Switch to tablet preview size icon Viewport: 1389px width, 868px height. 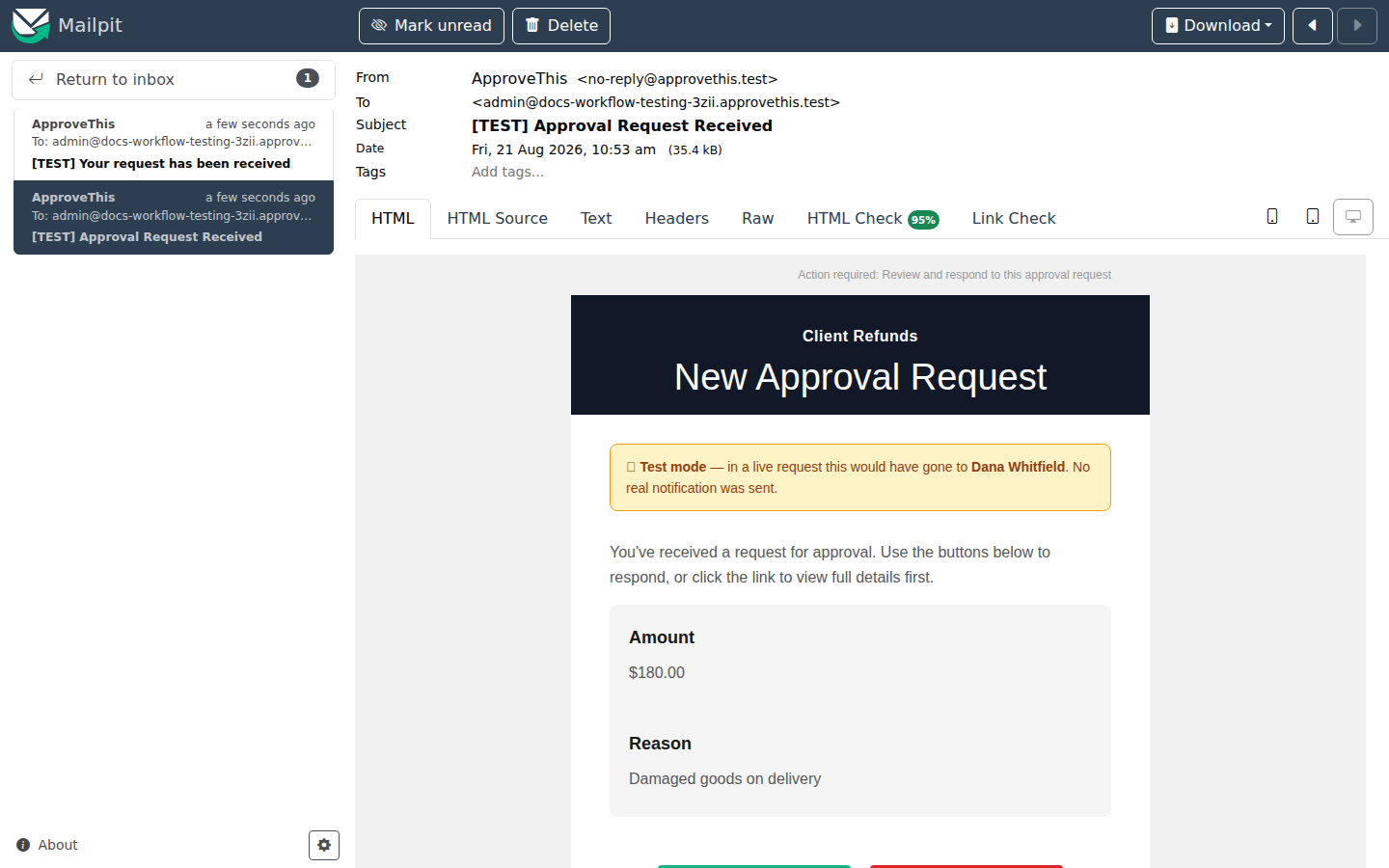(1313, 217)
